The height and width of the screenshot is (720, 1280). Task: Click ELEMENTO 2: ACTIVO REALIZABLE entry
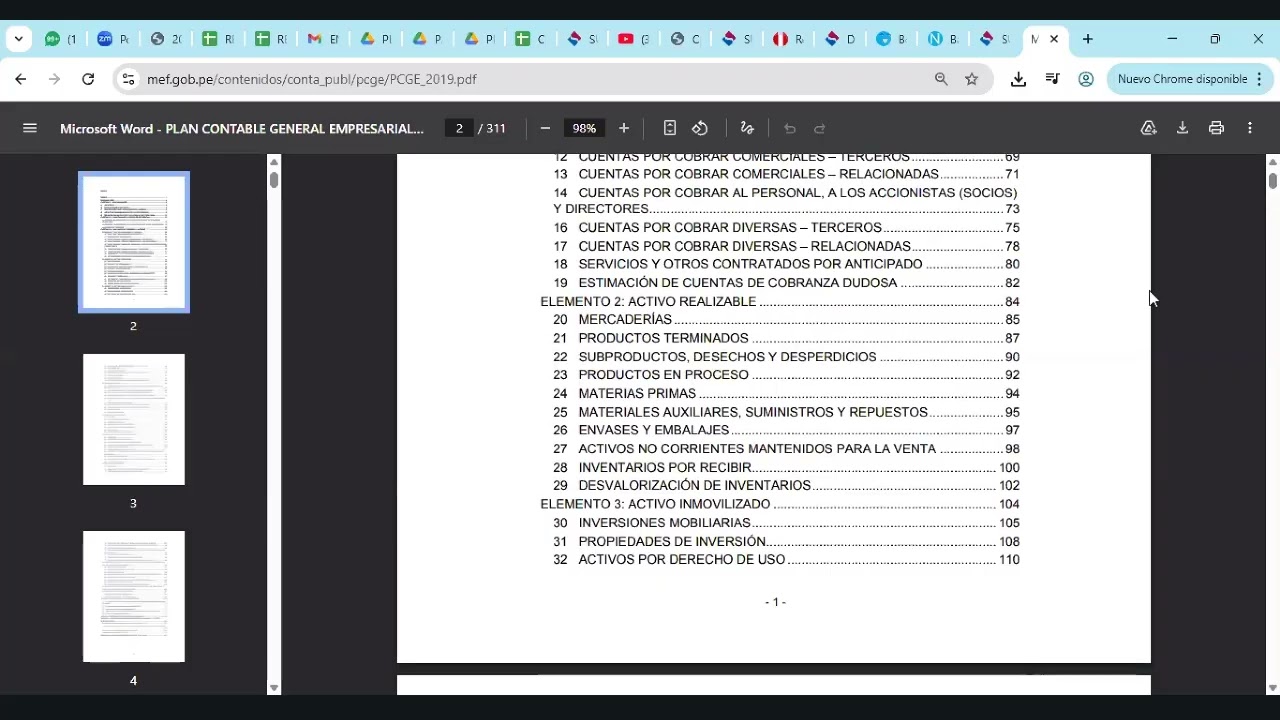coord(780,301)
